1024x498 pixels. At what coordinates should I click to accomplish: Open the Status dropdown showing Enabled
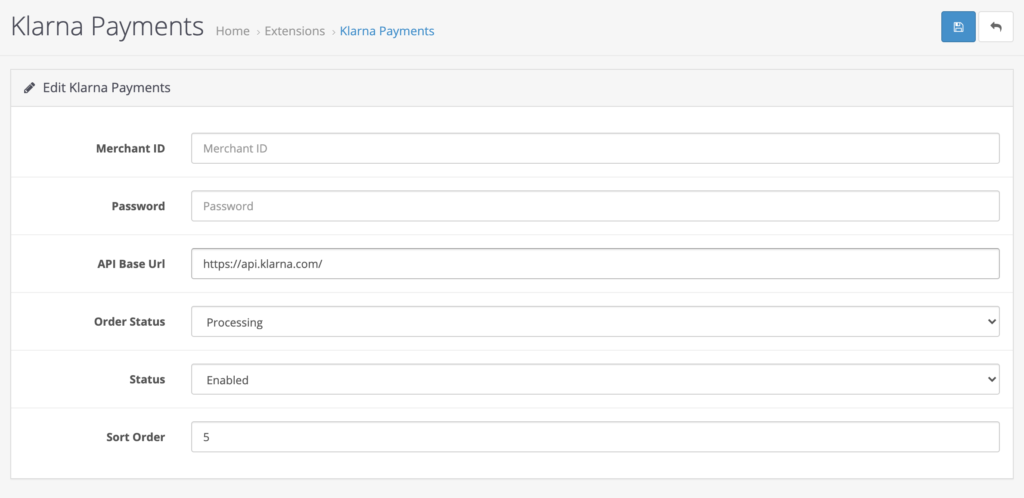point(595,379)
